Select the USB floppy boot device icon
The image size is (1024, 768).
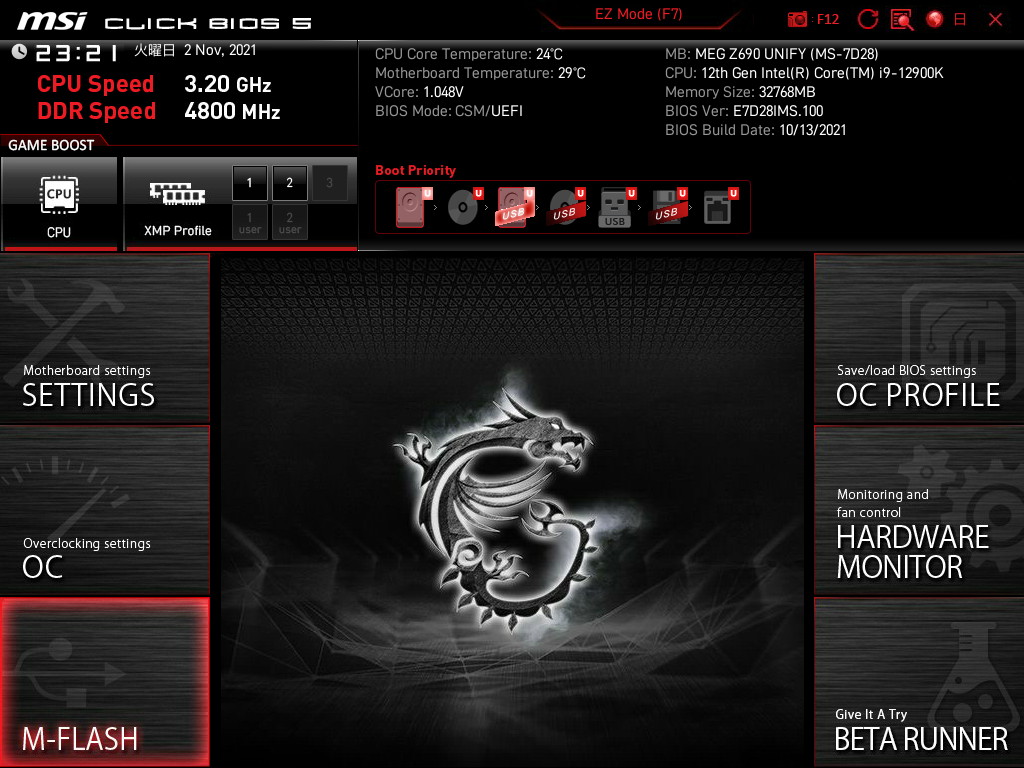(667, 208)
